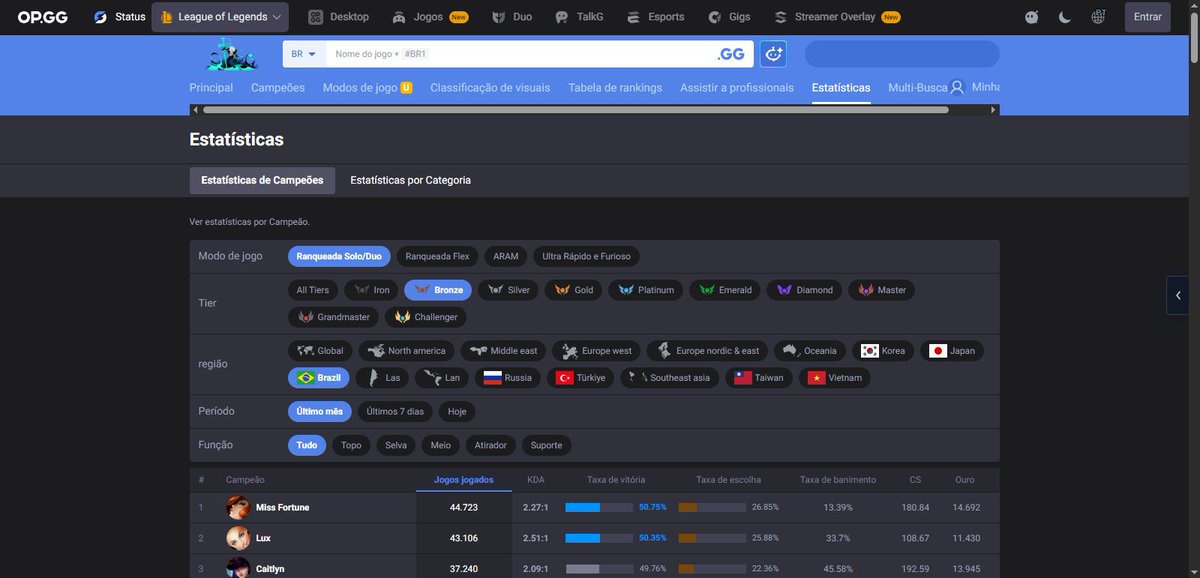Screen dimensions: 1200x578
Task: Choose the Silver tier
Action: click(x=508, y=290)
